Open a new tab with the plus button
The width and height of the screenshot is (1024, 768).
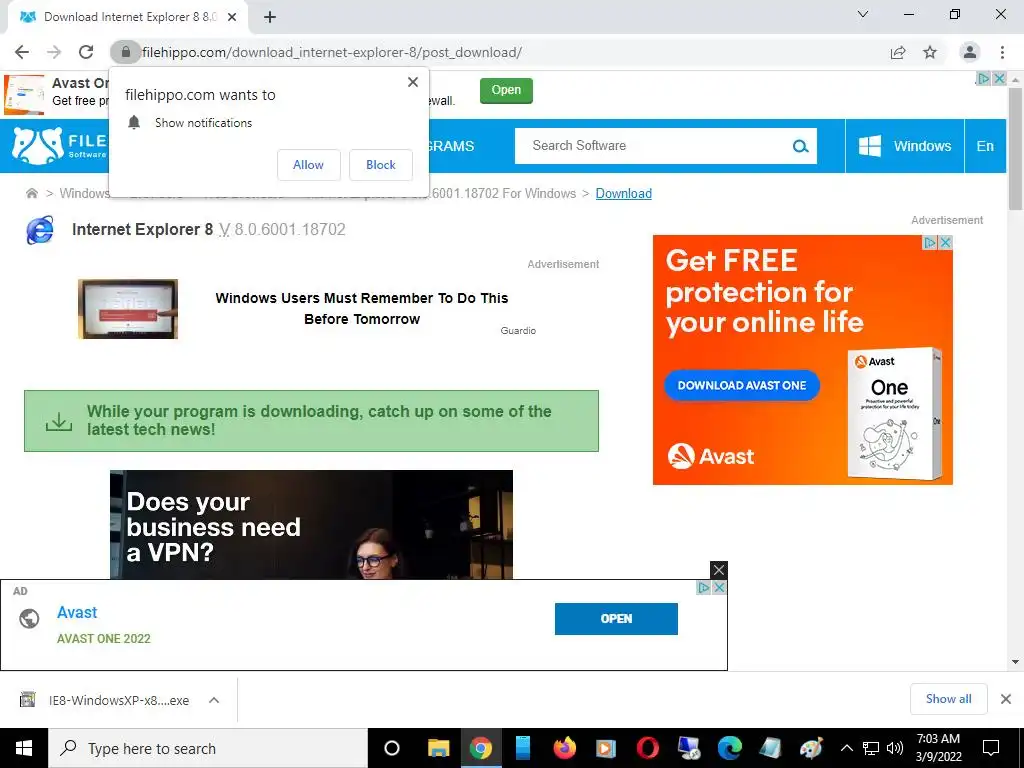(x=270, y=17)
